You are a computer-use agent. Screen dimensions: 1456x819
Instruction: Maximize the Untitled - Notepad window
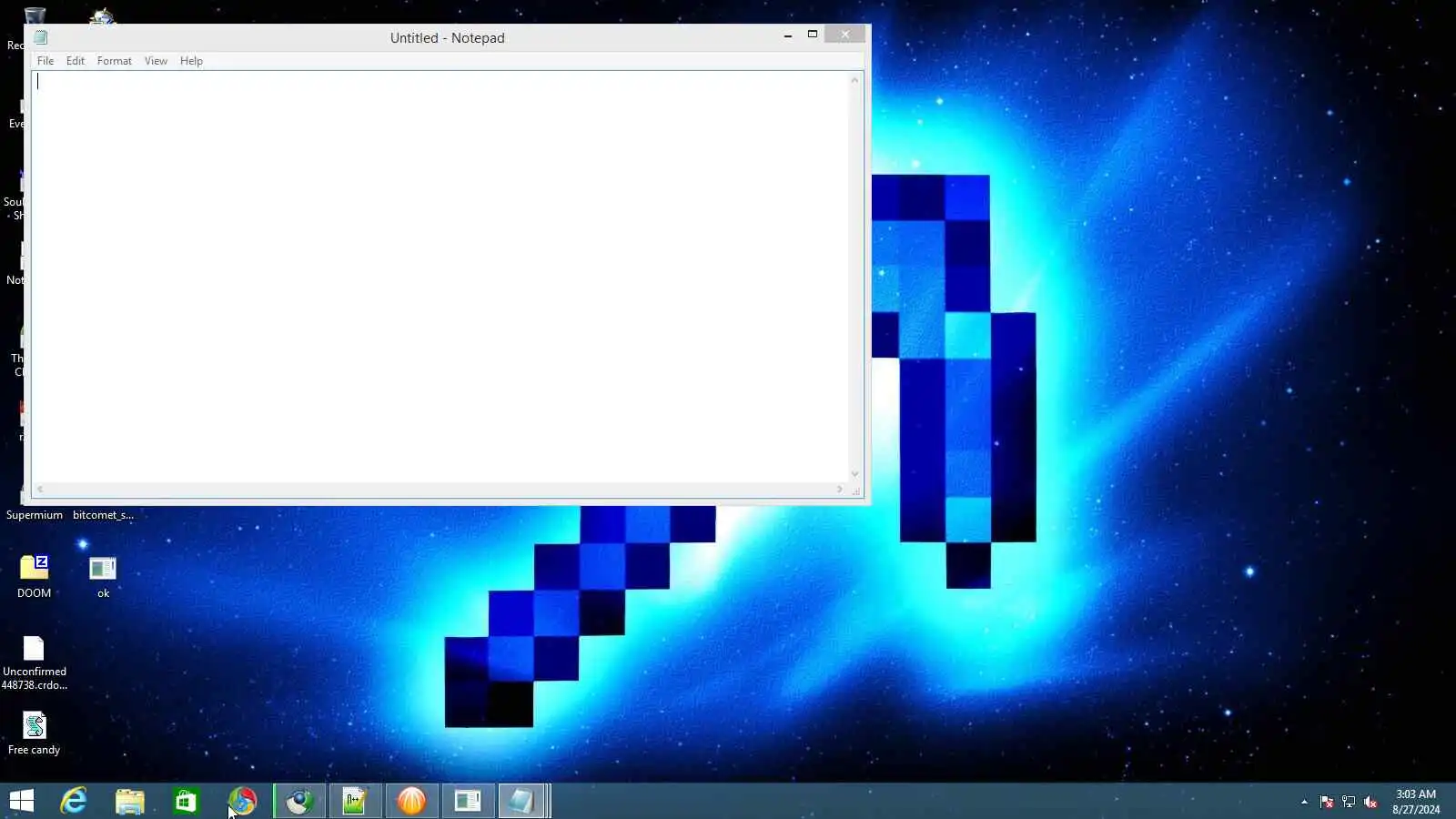tap(813, 35)
